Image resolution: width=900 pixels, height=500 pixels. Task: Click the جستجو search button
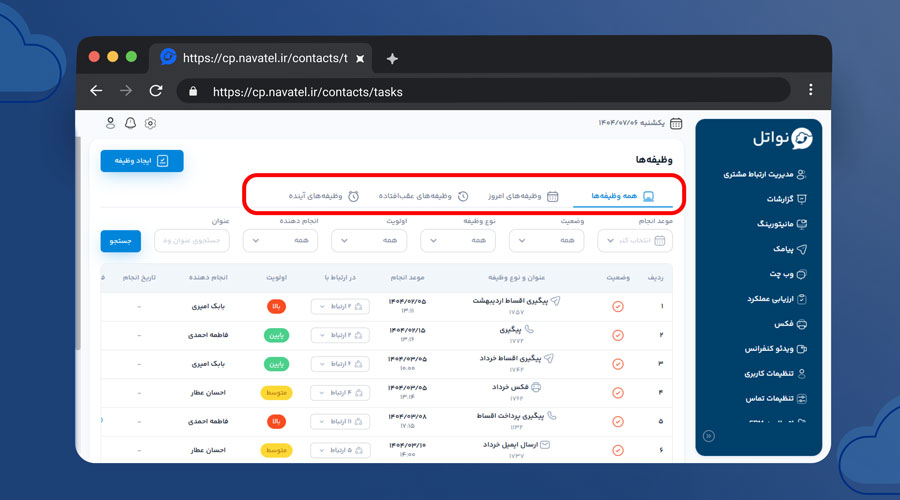pos(121,240)
